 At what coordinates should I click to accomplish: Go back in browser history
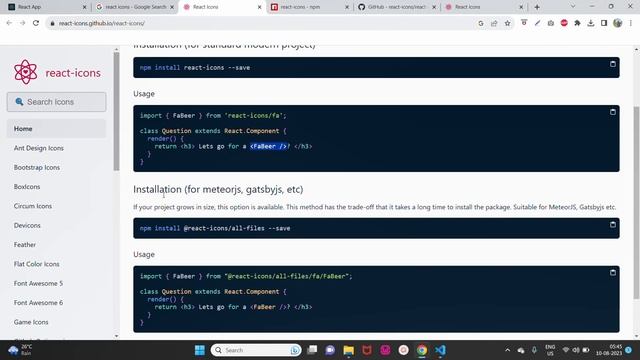pos(9,23)
